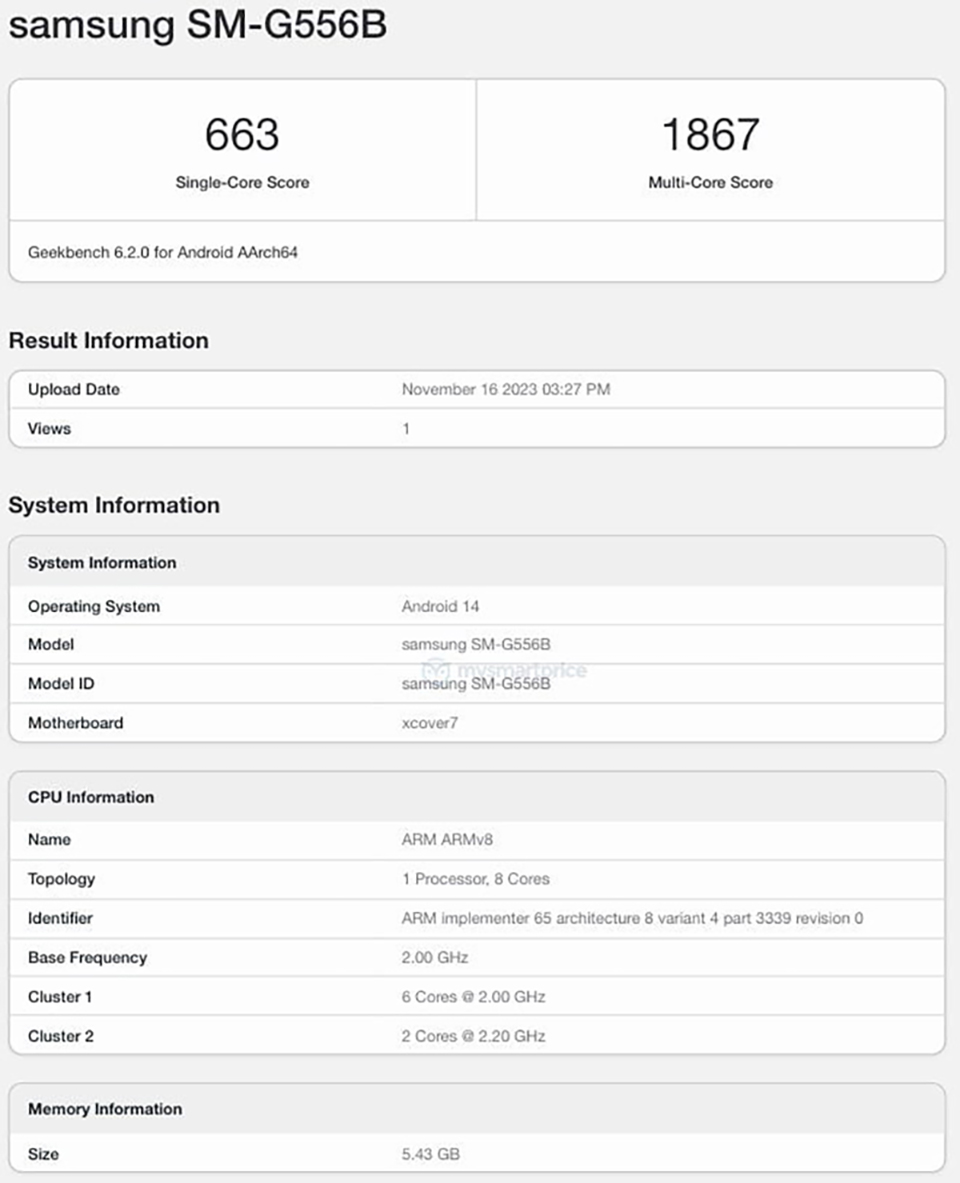
Task: Select the 1867 multi-core score value
Action: [710, 134]
